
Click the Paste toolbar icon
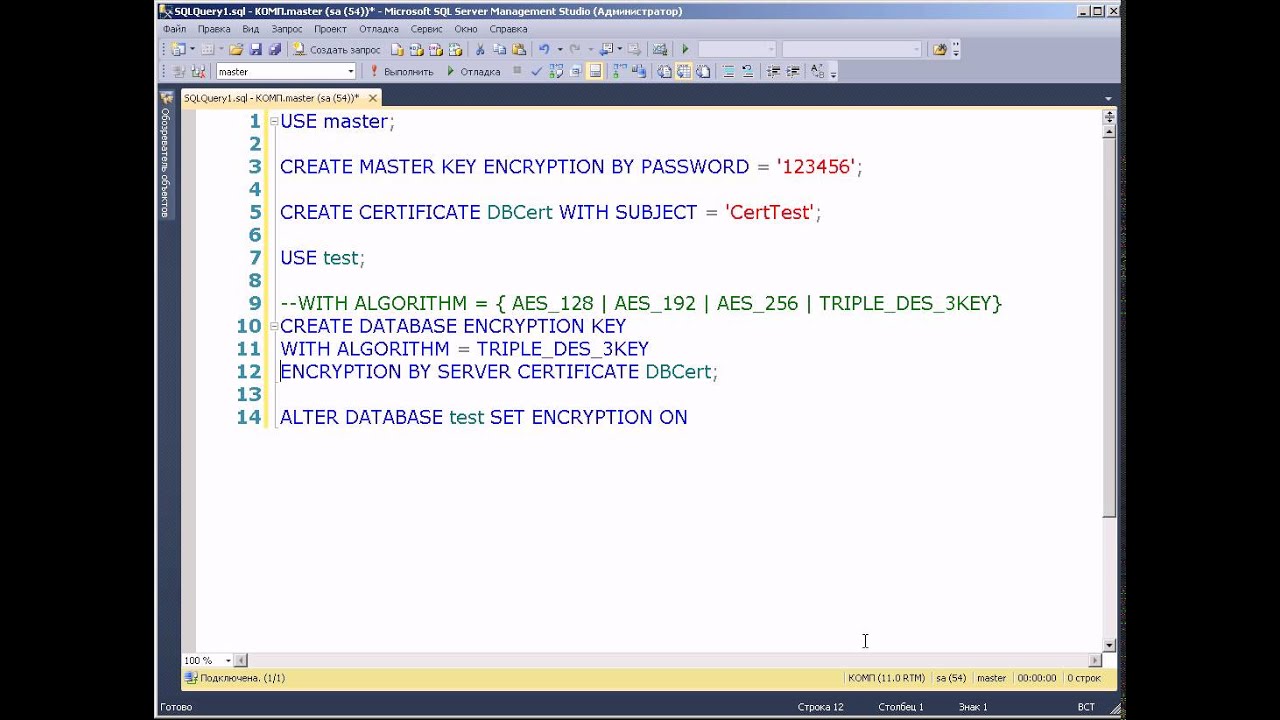519,49
